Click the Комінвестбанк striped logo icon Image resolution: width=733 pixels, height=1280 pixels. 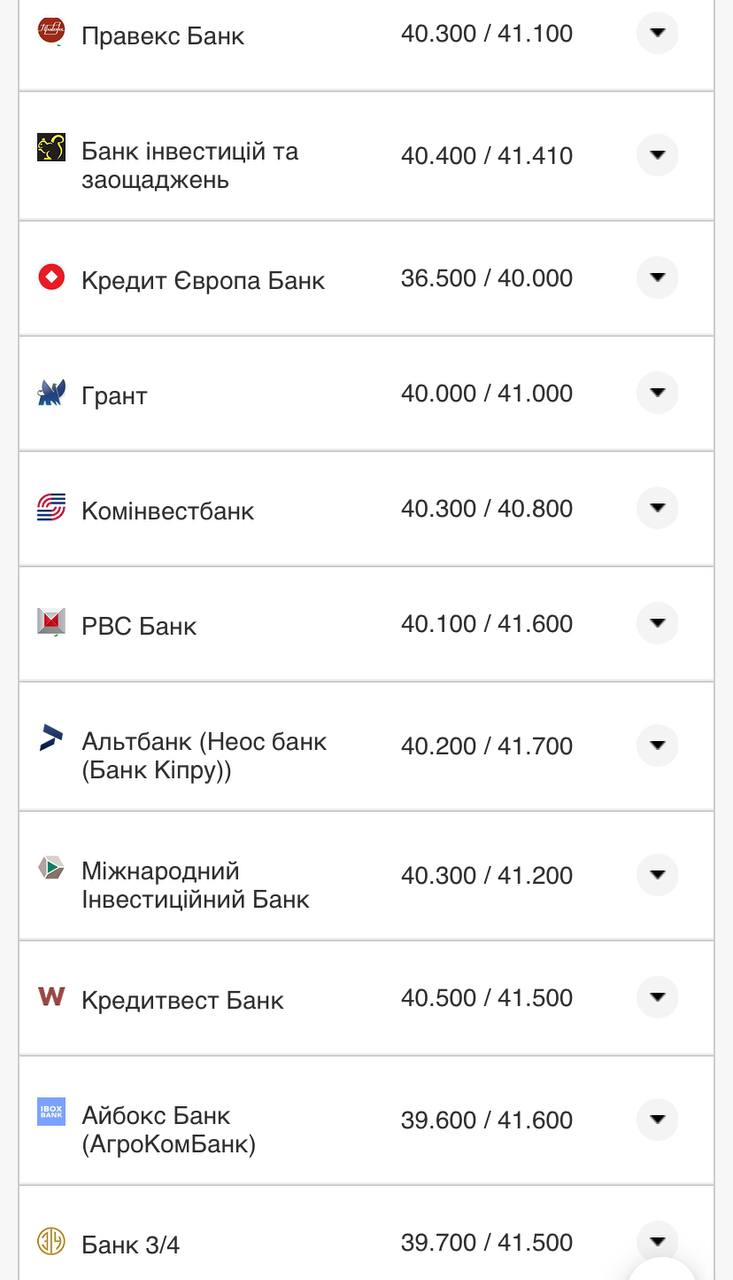(51, 508)
